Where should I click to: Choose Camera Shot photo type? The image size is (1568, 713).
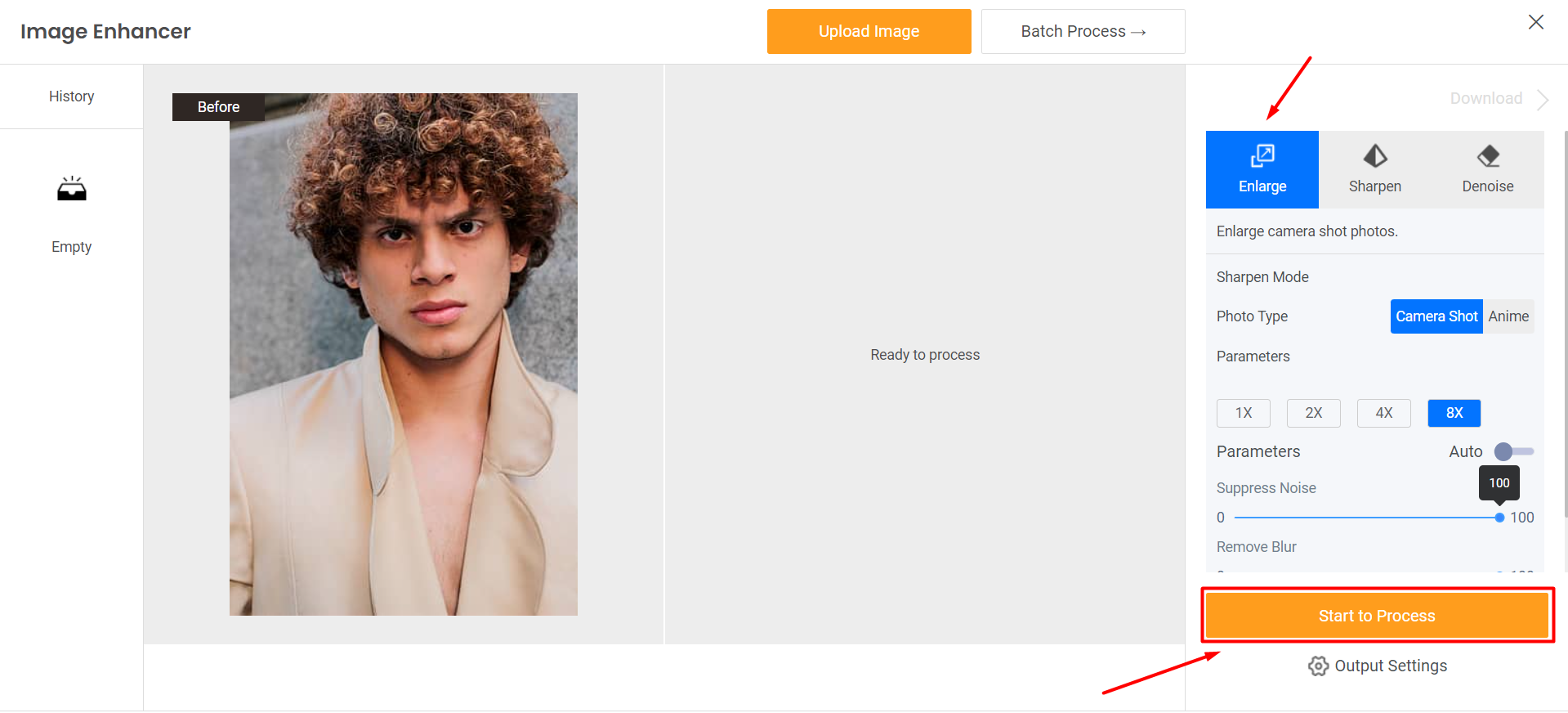pos(1436,316)
